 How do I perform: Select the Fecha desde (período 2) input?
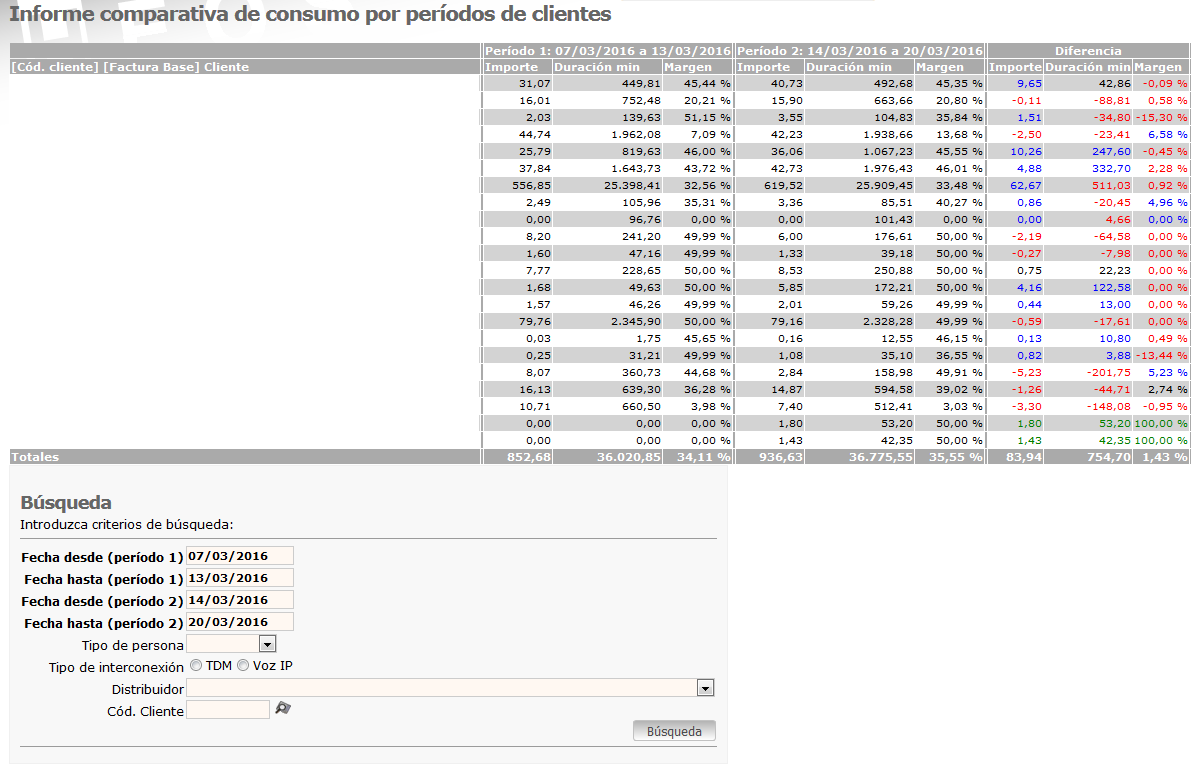pos(240,601)
